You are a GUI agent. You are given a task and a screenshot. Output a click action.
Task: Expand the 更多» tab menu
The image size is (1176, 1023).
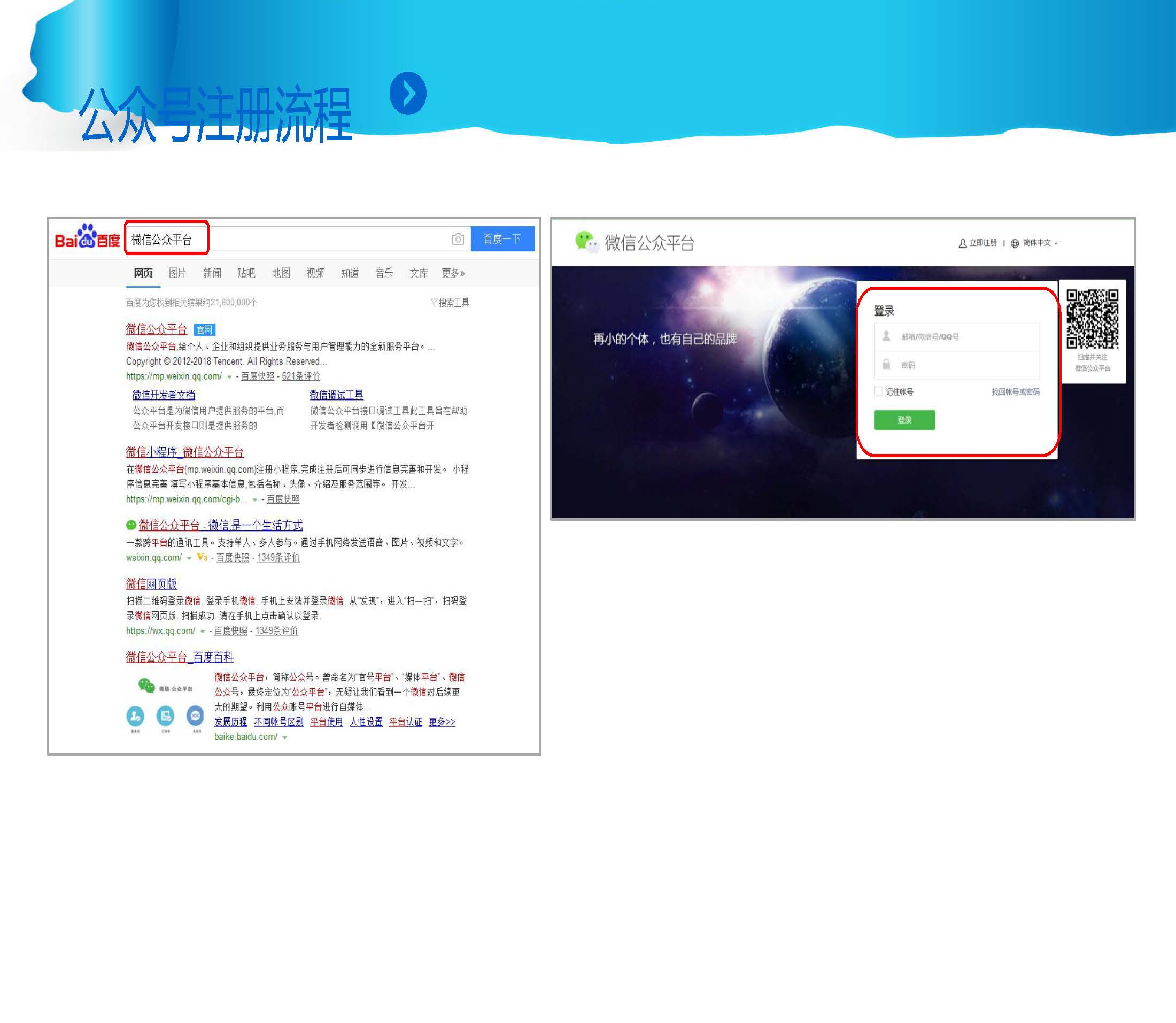click(x=453, y=273)
